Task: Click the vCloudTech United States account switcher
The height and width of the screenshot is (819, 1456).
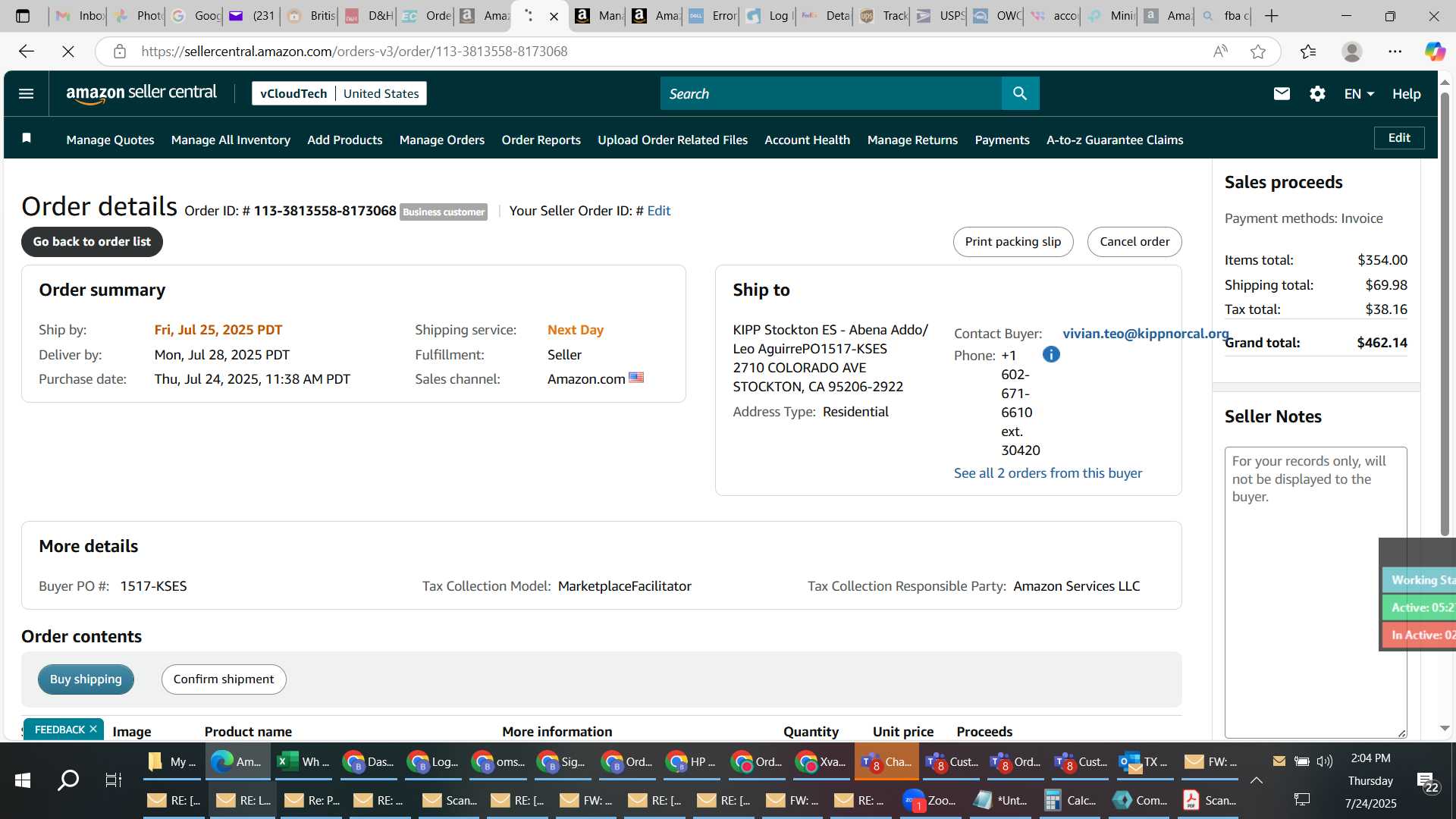Action: click(339, 93)
